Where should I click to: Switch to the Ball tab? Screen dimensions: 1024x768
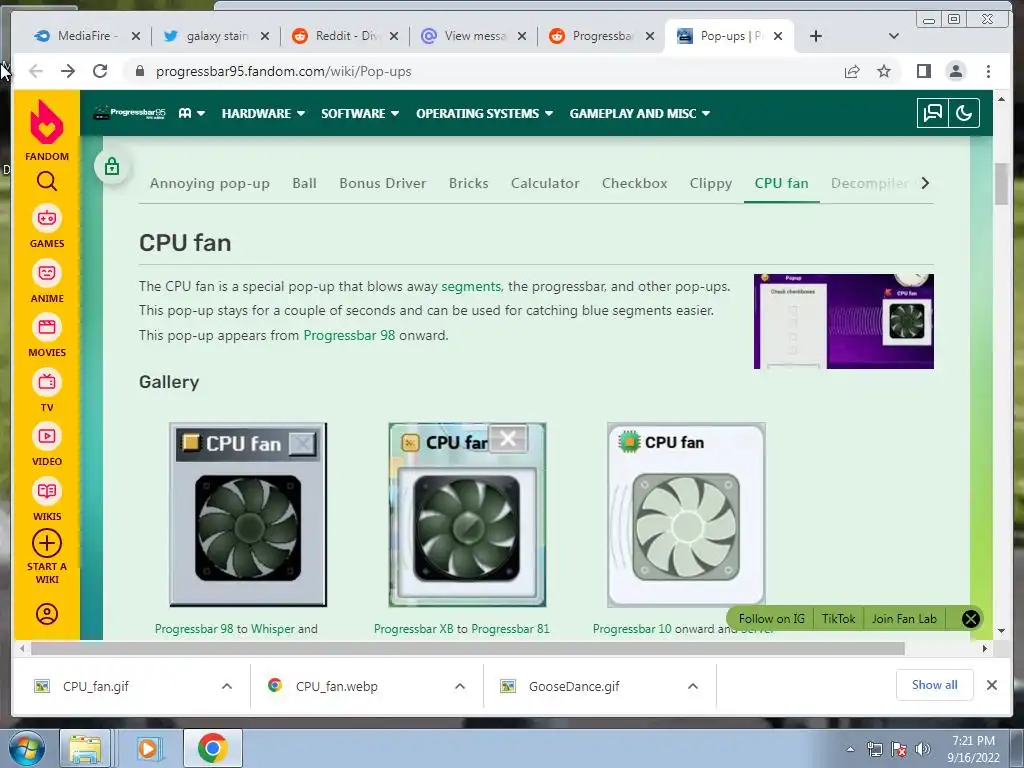[x=304, y=184]
